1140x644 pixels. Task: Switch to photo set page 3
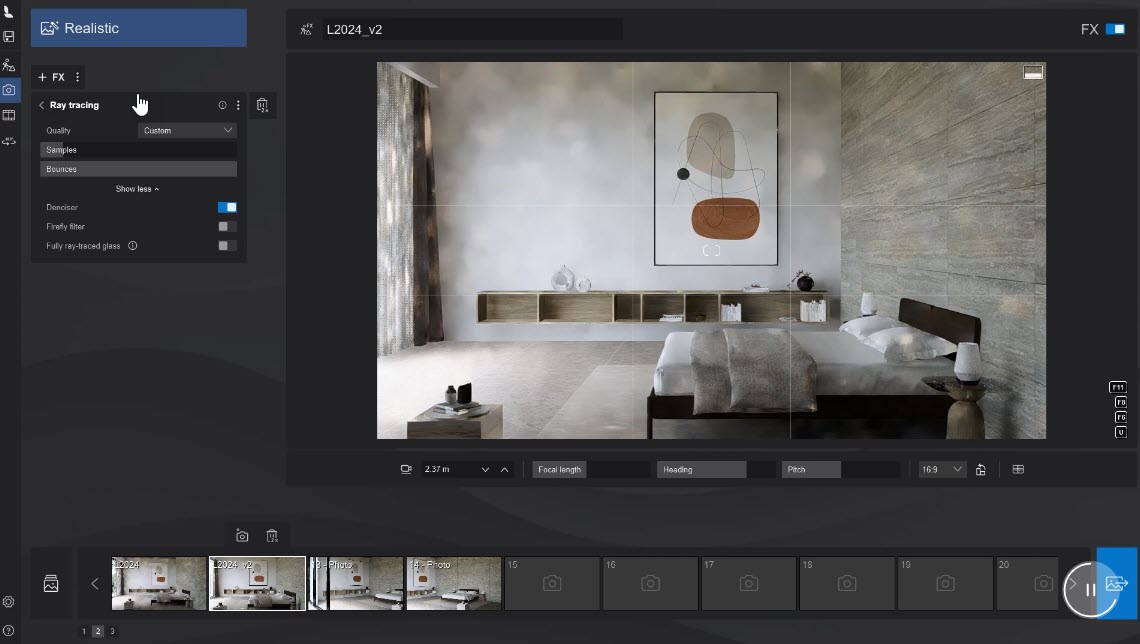112,631
